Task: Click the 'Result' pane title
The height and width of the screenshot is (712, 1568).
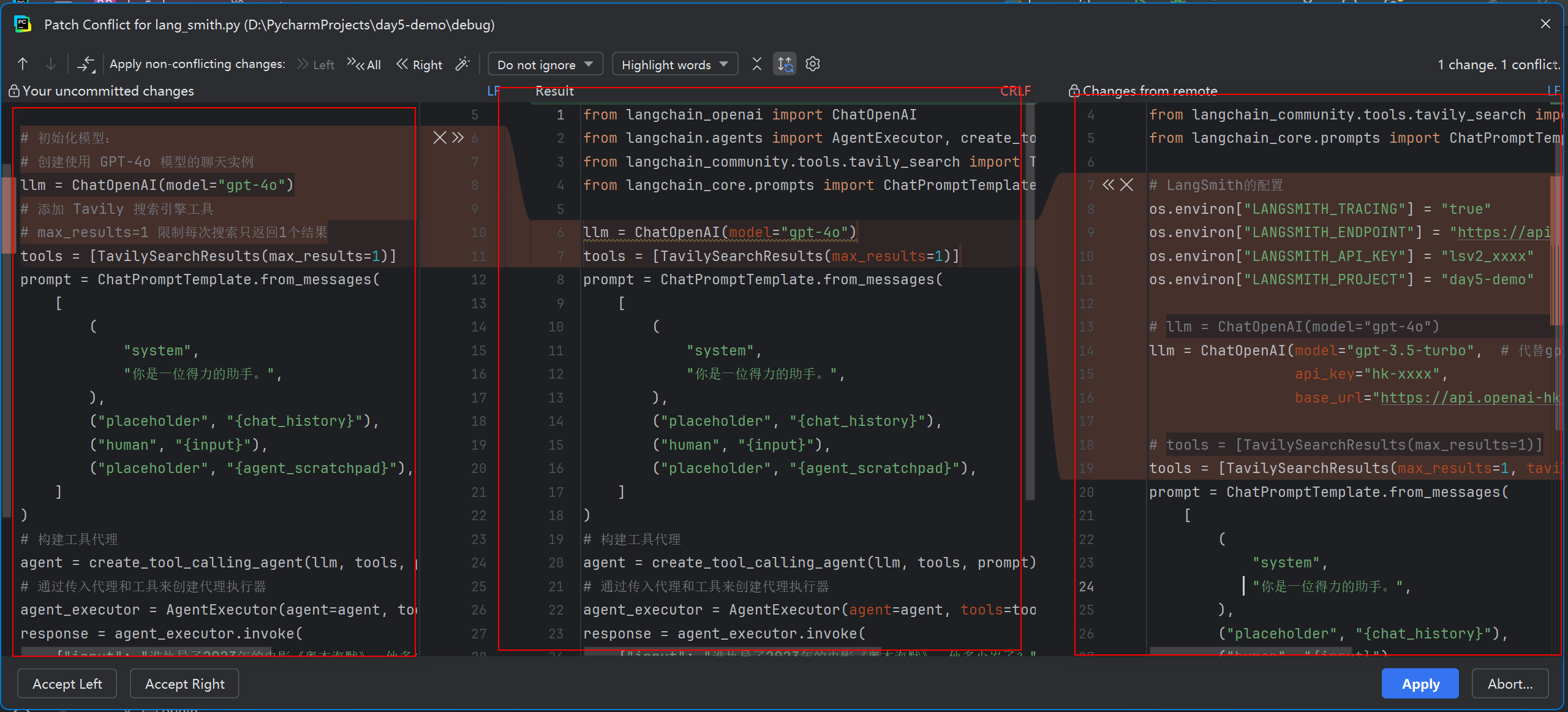Action: [x=554, y=91]
